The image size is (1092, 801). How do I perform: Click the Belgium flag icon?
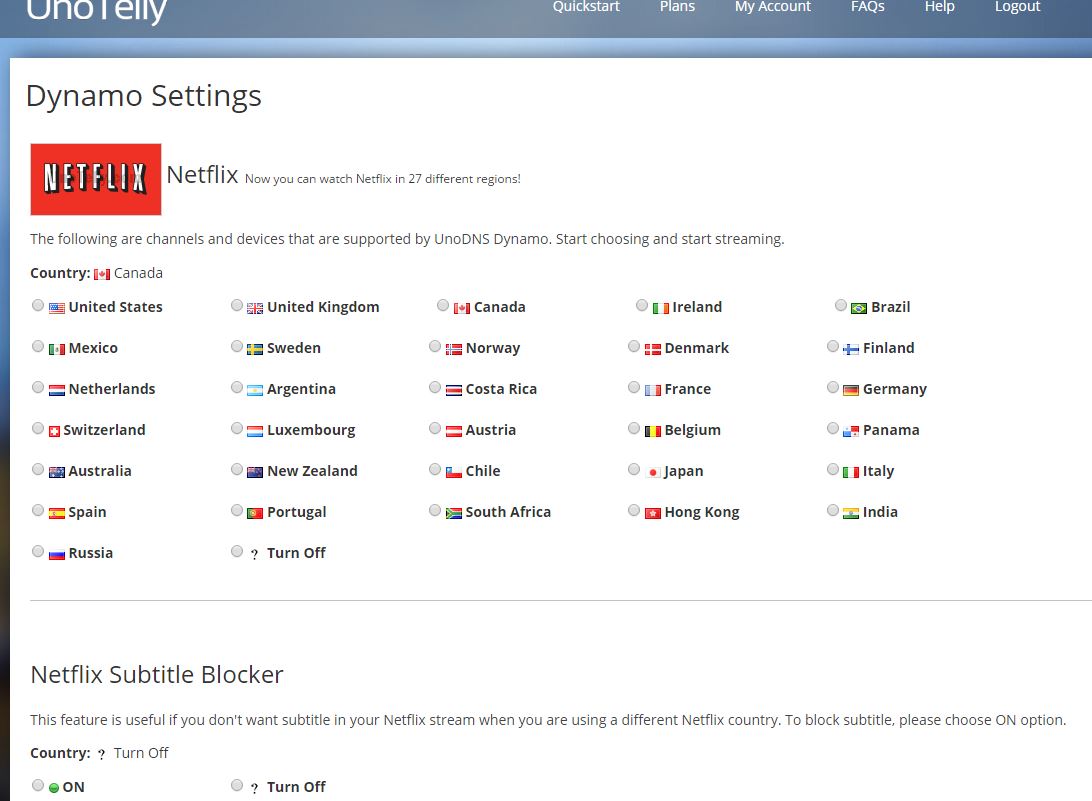653,431
